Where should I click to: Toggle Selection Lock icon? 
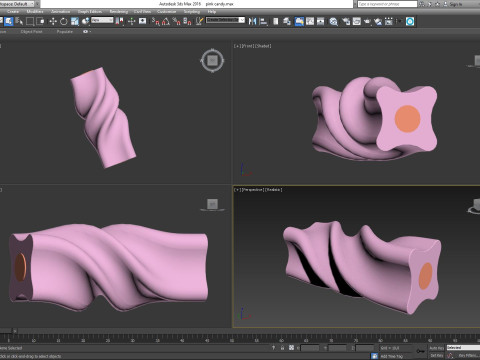[x=282, y=348]
